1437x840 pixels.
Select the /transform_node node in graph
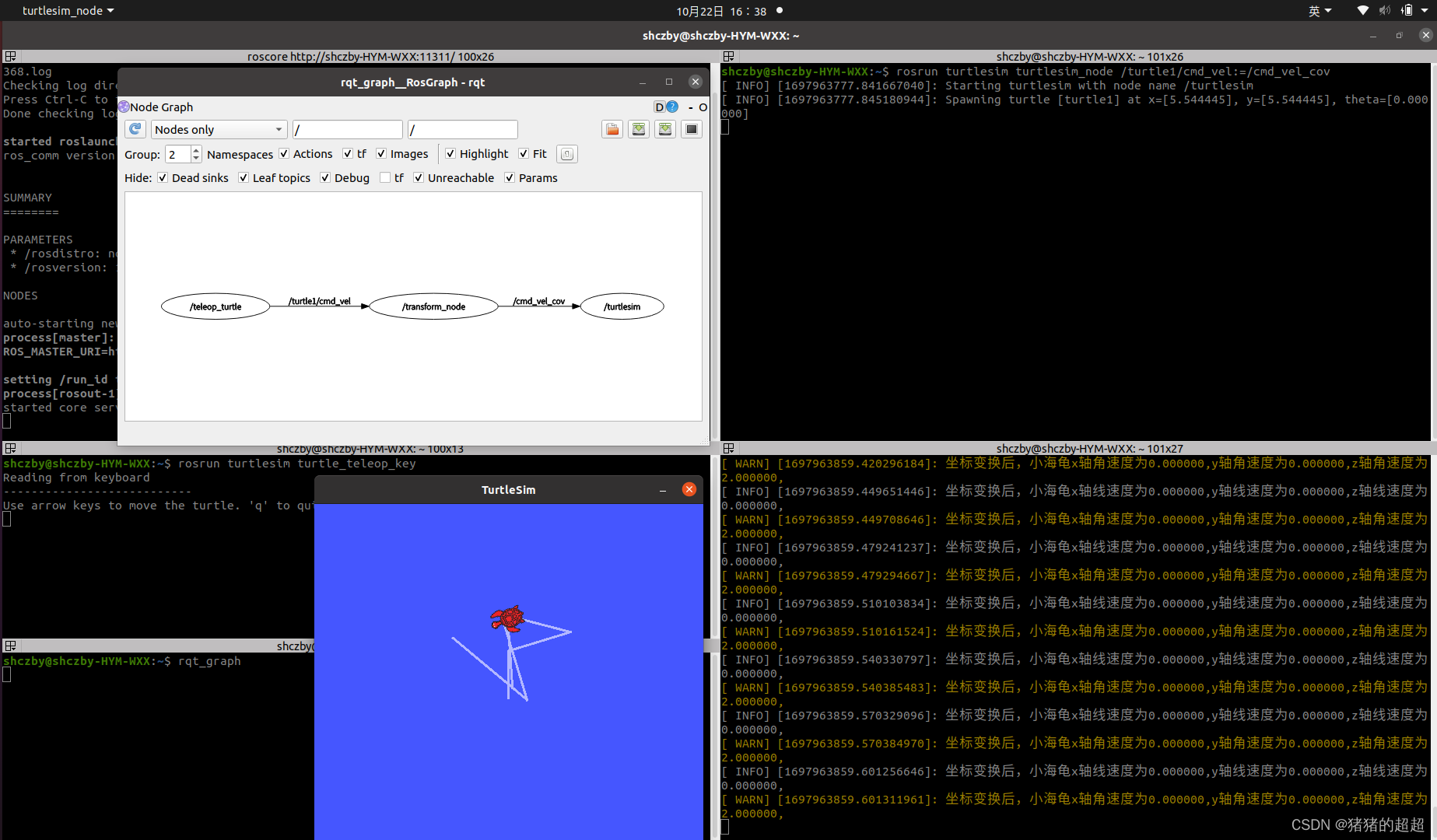[433, 306]
